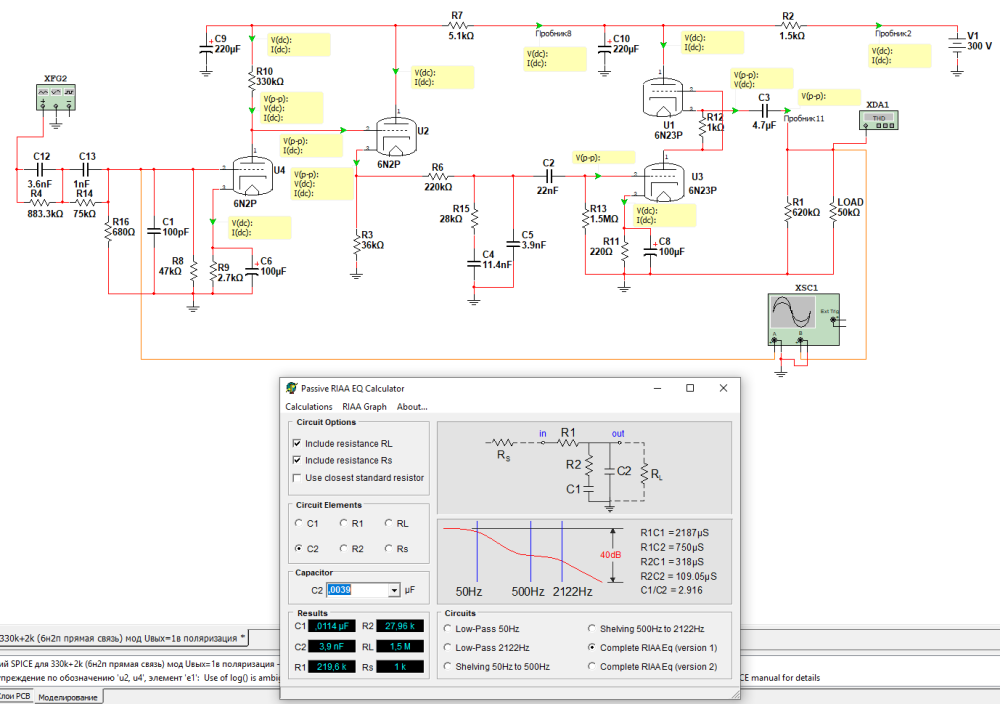Open the Calculations menu
This screenshot has height=704, width=1000.
tap(308, 407)
